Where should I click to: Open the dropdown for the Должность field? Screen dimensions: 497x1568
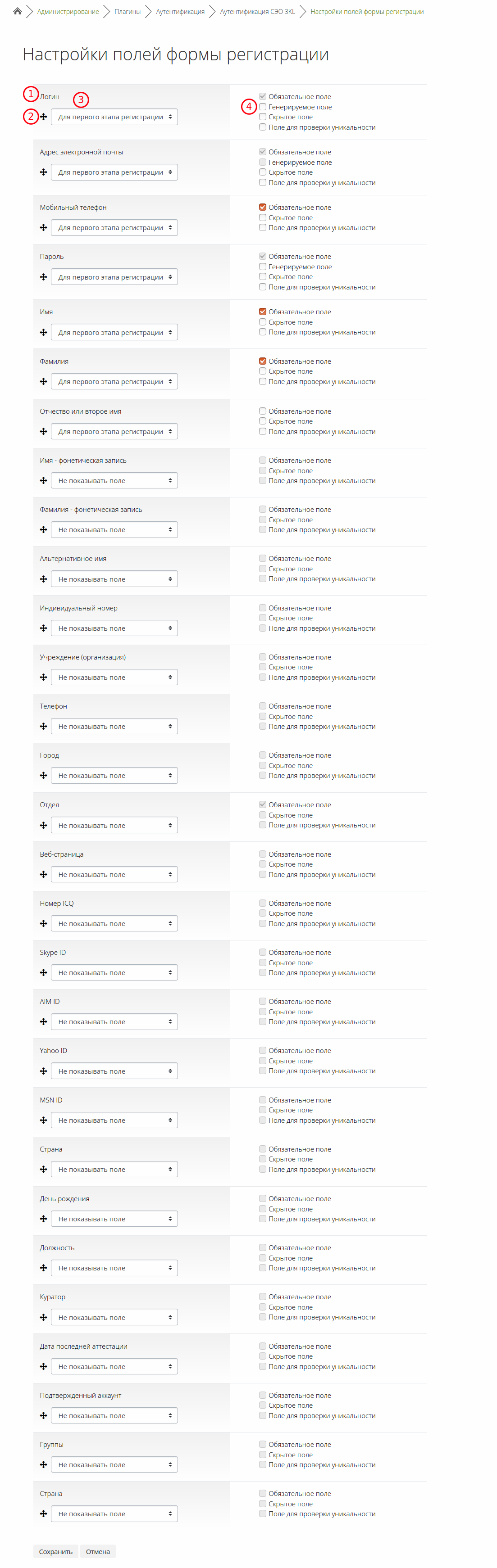coord(114,1268)
